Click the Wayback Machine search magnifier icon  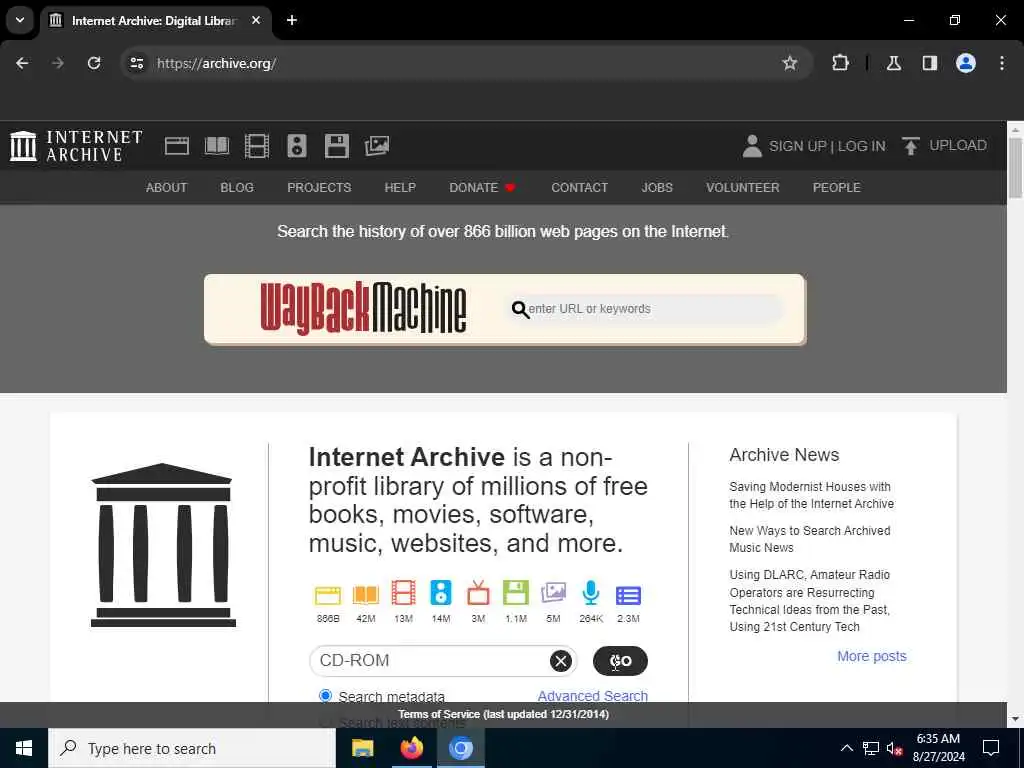click(x=520, y=309)
